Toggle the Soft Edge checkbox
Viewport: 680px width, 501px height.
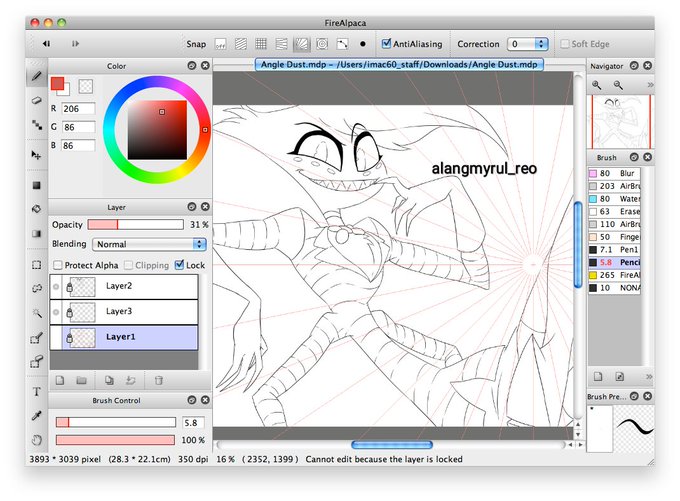pyautogui.click(x=565, y=44)
